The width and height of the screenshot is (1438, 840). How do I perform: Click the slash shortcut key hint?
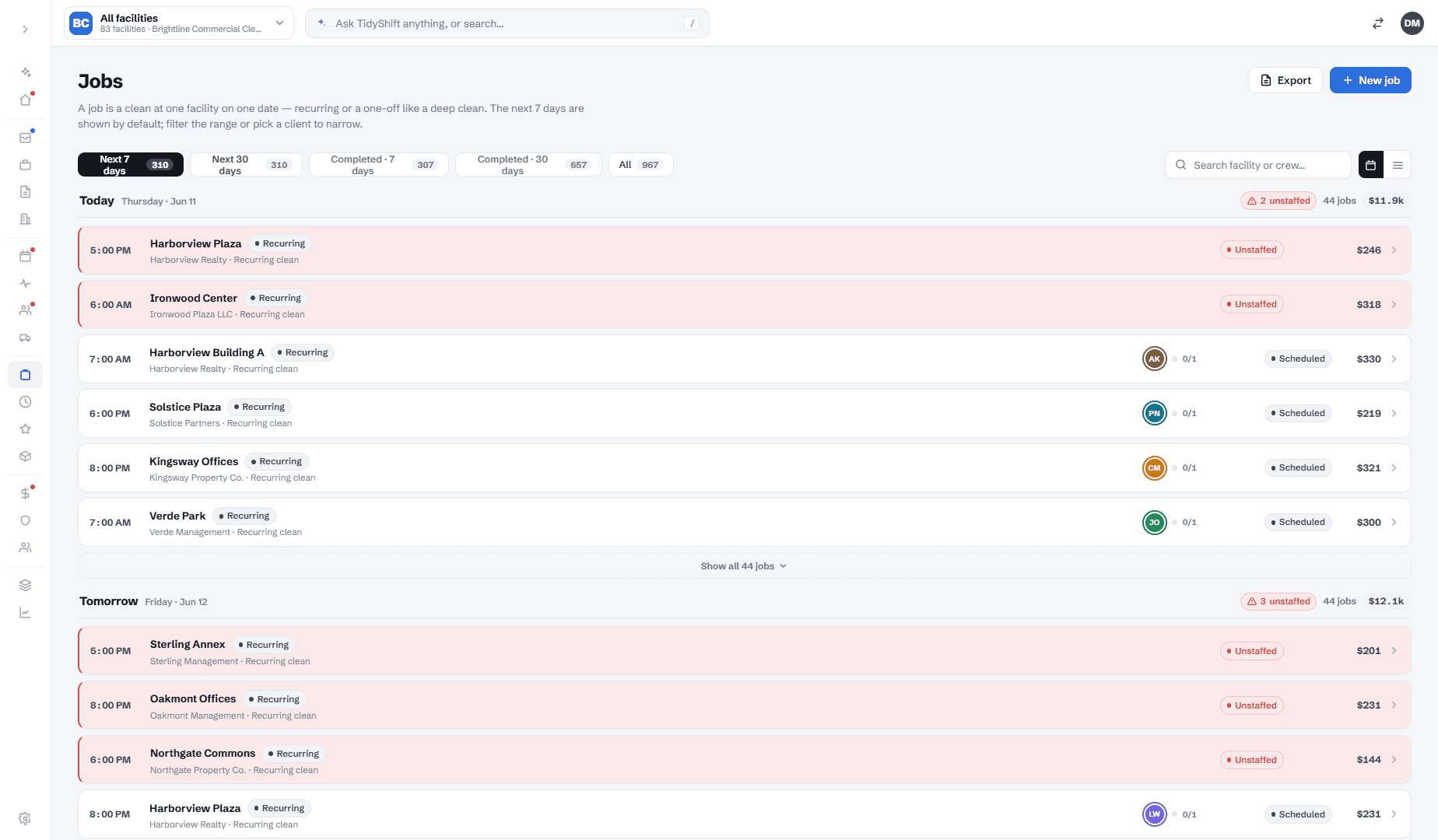click(692, 23)
